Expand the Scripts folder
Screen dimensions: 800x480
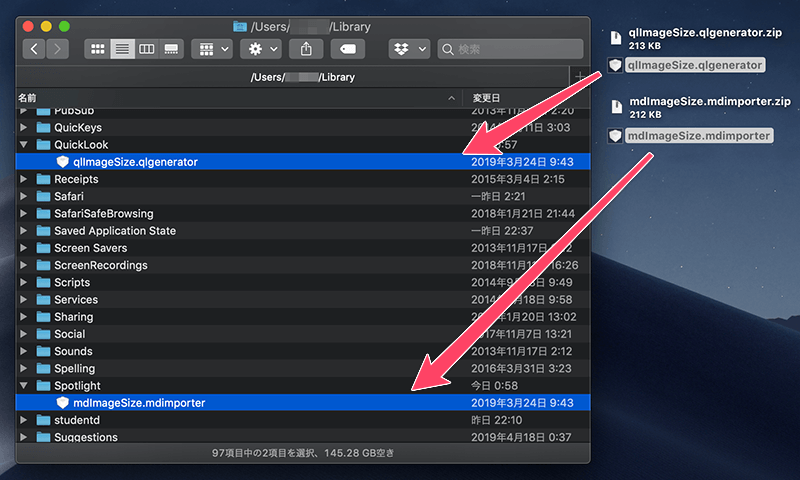tap(23, 282)
